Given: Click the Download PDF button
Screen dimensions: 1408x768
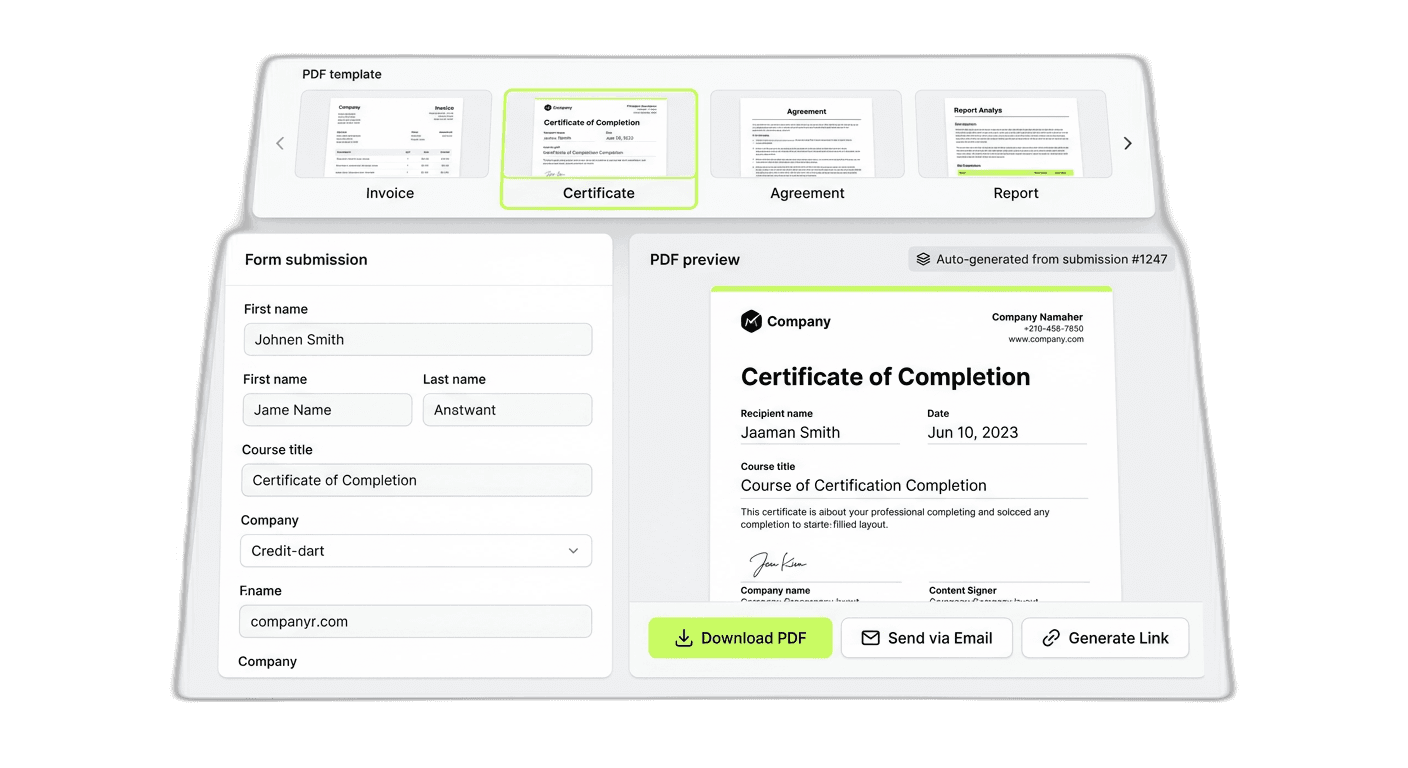Looking at the screenshot, I should coord(740,637).
